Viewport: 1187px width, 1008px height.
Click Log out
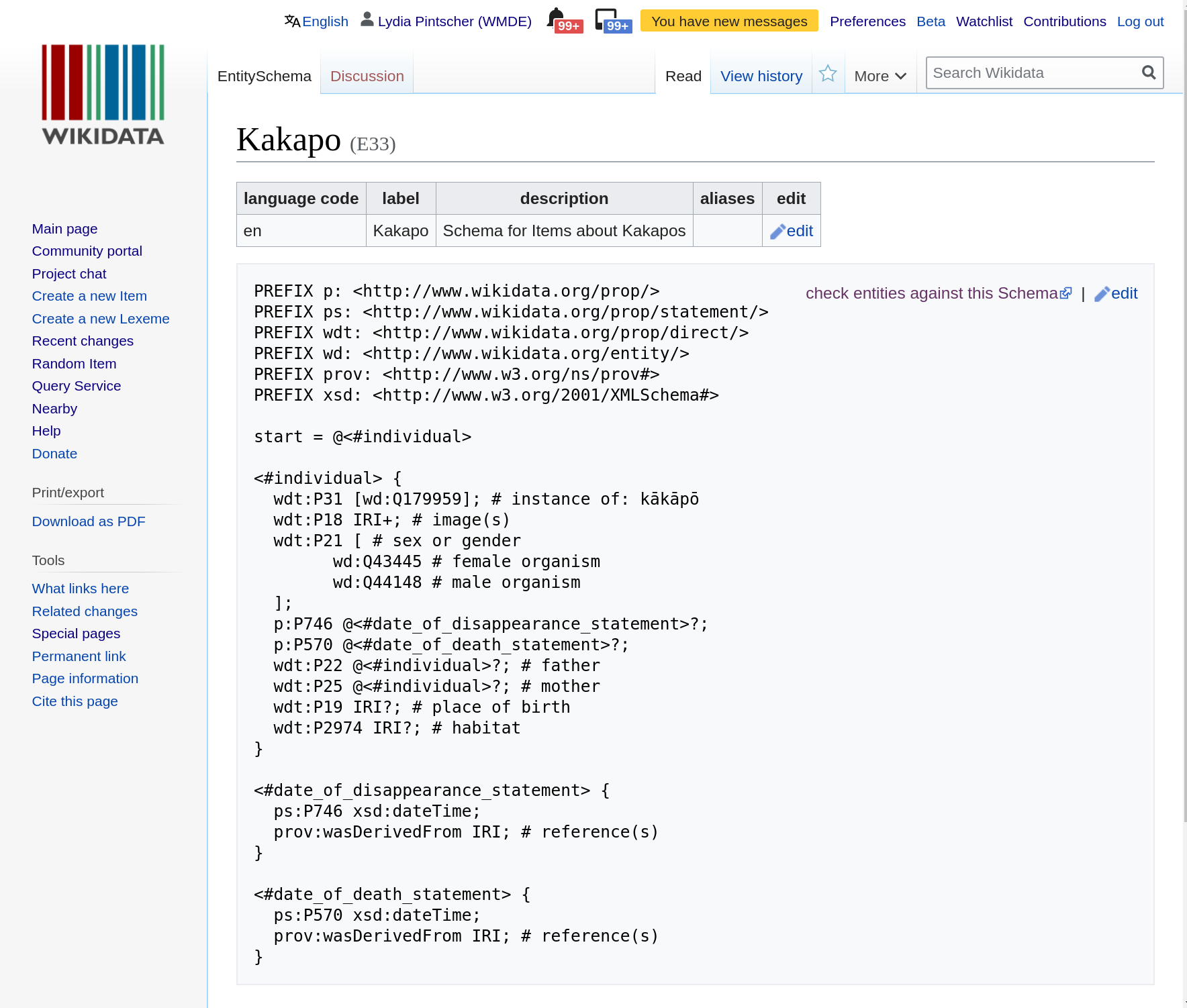1140,21
